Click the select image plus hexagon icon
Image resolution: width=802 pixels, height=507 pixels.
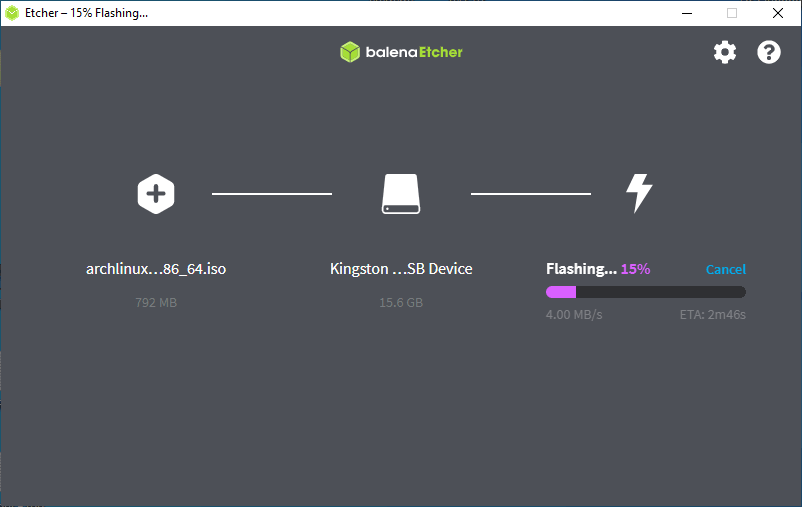156,194
